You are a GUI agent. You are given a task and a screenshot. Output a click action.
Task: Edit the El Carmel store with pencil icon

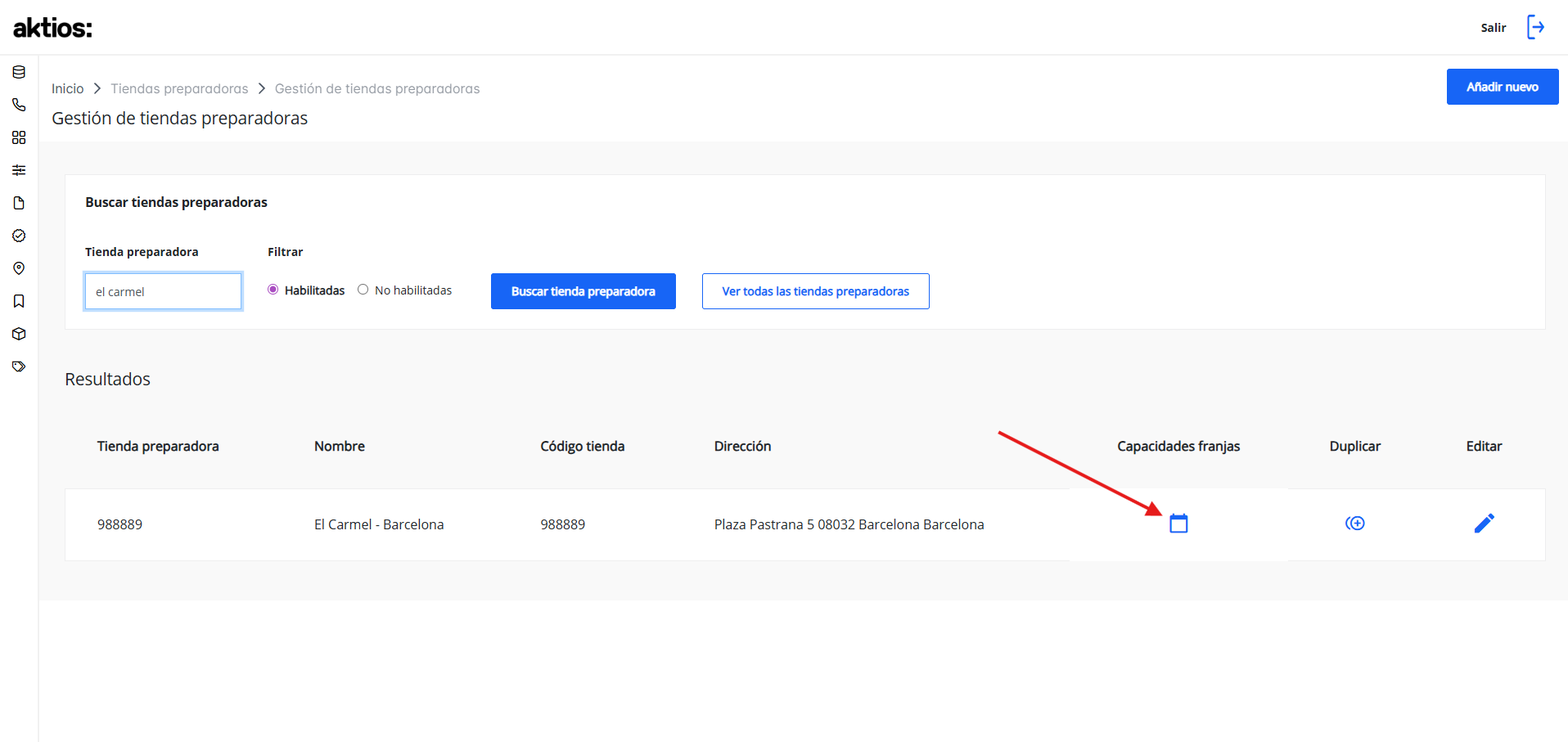pos(1485,524)
